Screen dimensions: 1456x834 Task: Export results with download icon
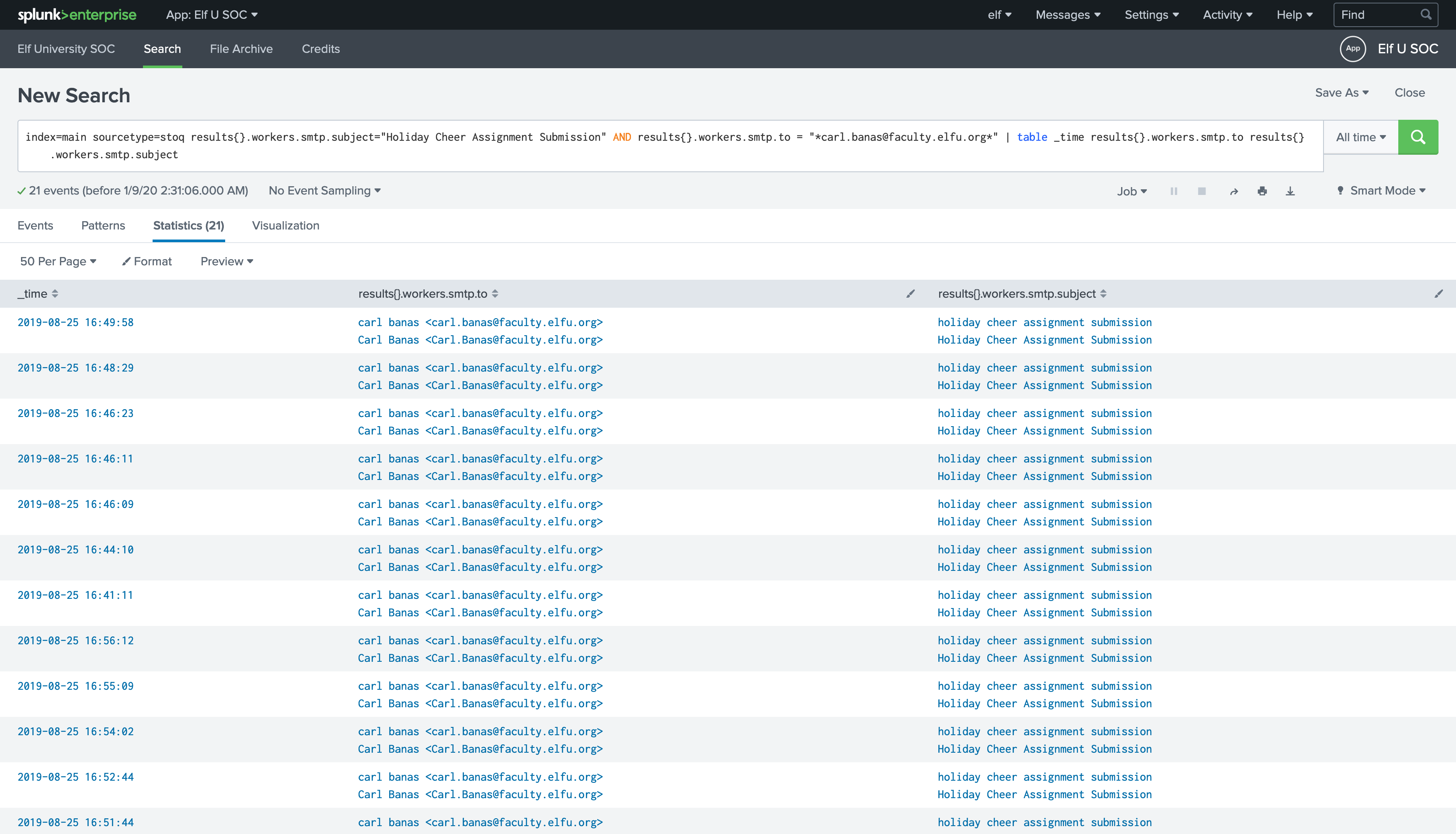tap(1290, 191)
